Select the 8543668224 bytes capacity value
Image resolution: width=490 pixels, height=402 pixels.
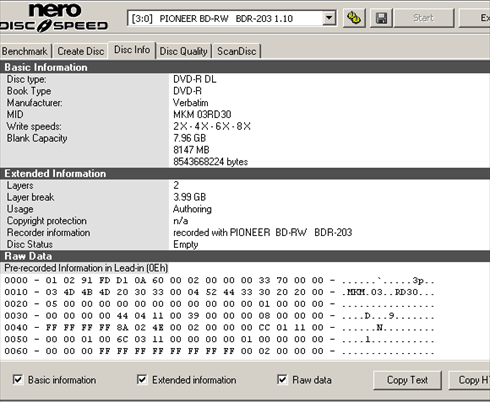(x=210, y=162)
